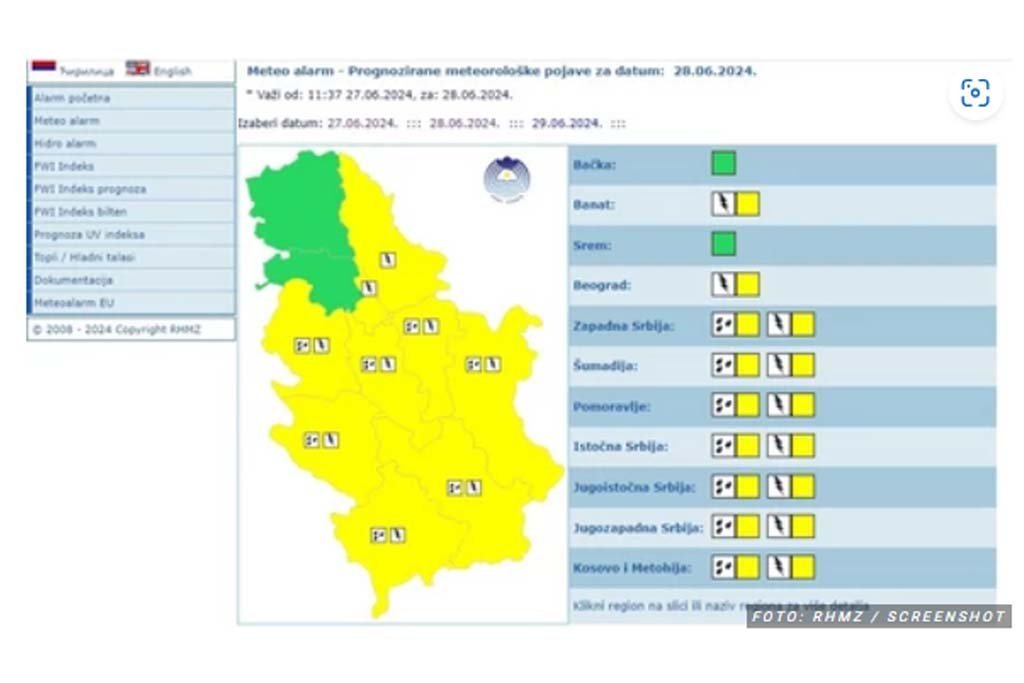Click the green swatch next to Bačka
This screenshot has height=683, width=1024.
pyautogui.click(x=724, y=163)
